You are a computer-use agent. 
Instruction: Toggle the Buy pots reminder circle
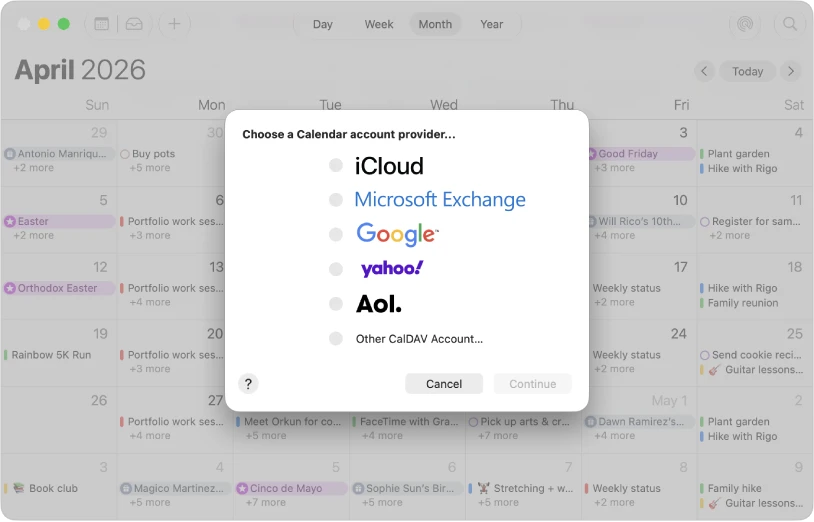coord(125,154)
